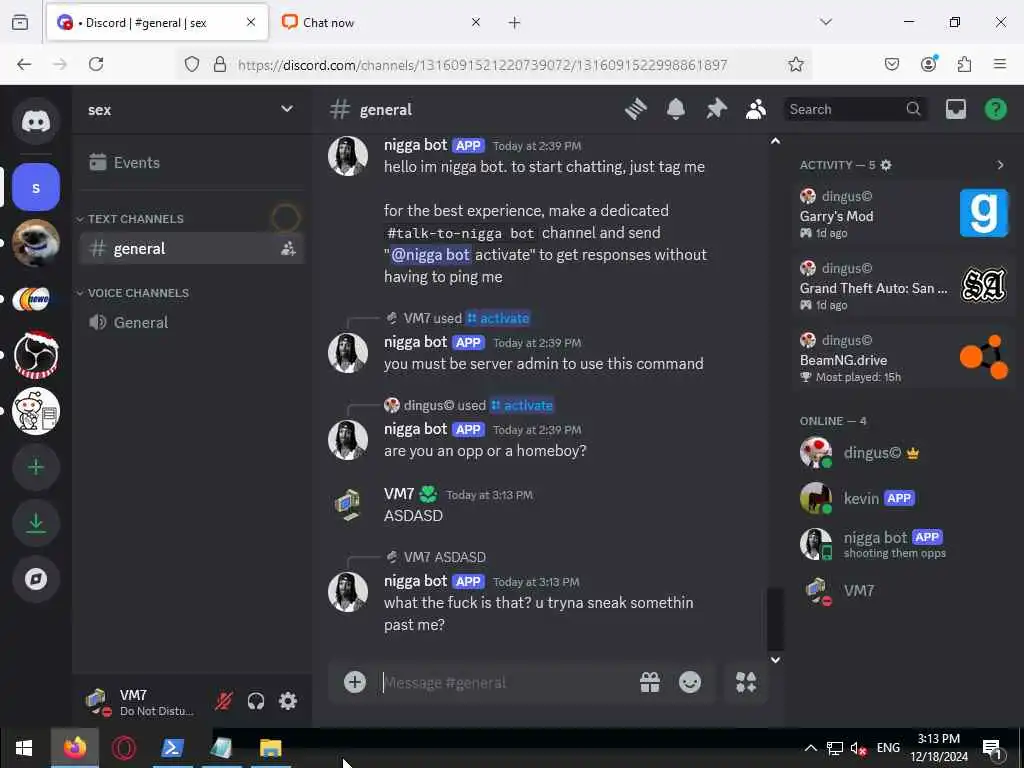Open the BeamNG.drive activity card
The width and height of the screenshot is (1024, 768).
pyautogui.click(x=904, y=358)
